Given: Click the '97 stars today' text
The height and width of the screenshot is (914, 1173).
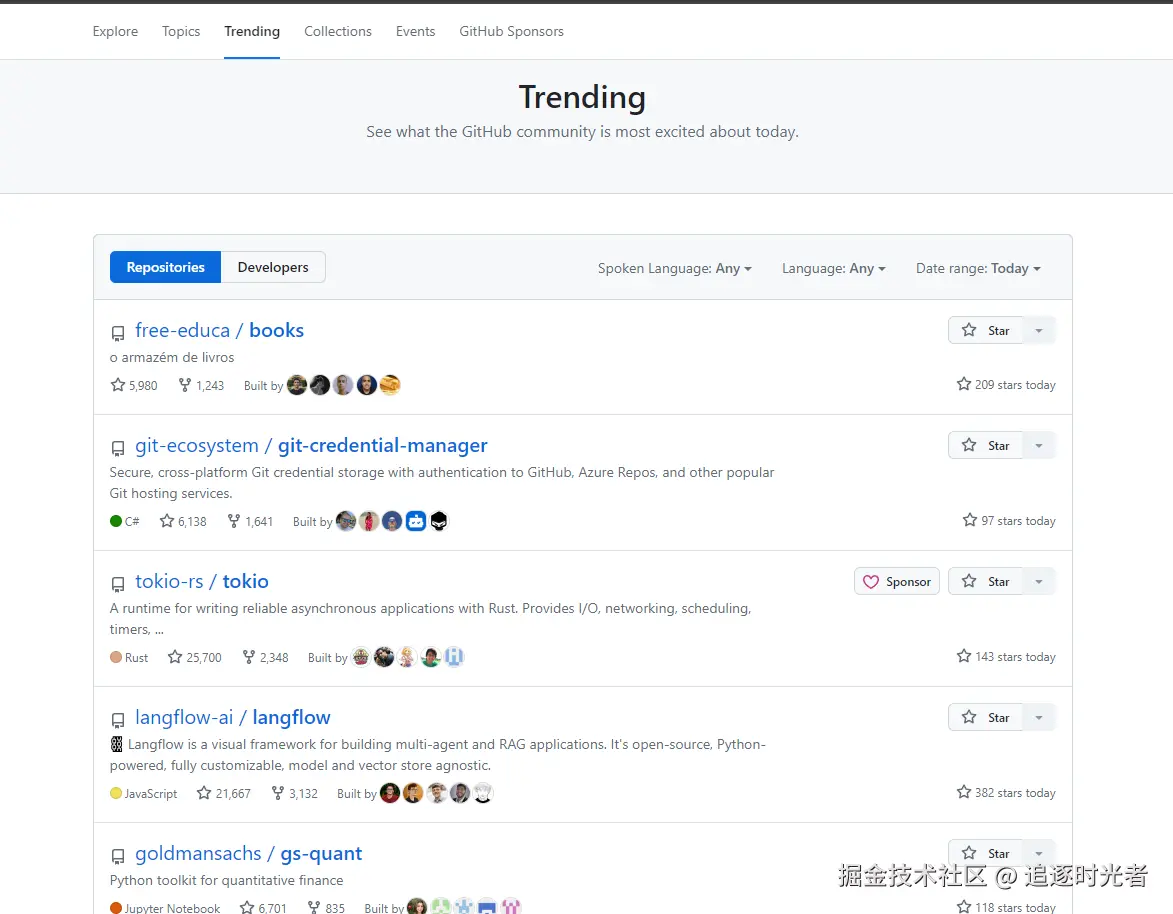Looking at the screenshot, I should coord(1018,521).
